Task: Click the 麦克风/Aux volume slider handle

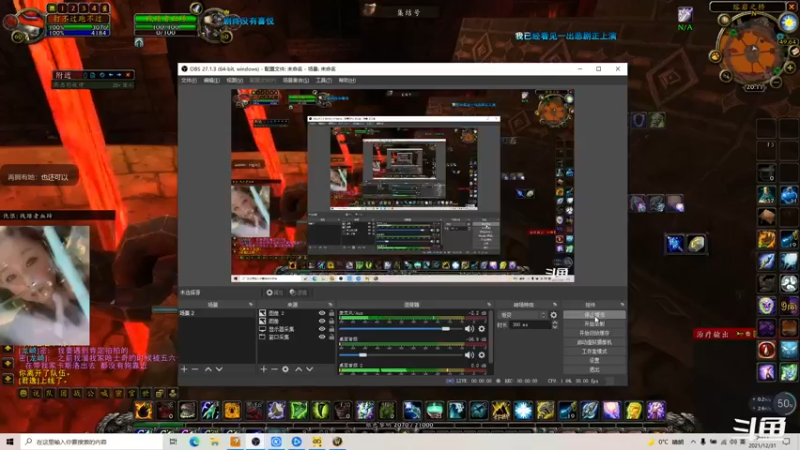Action: tap(446, 329)
